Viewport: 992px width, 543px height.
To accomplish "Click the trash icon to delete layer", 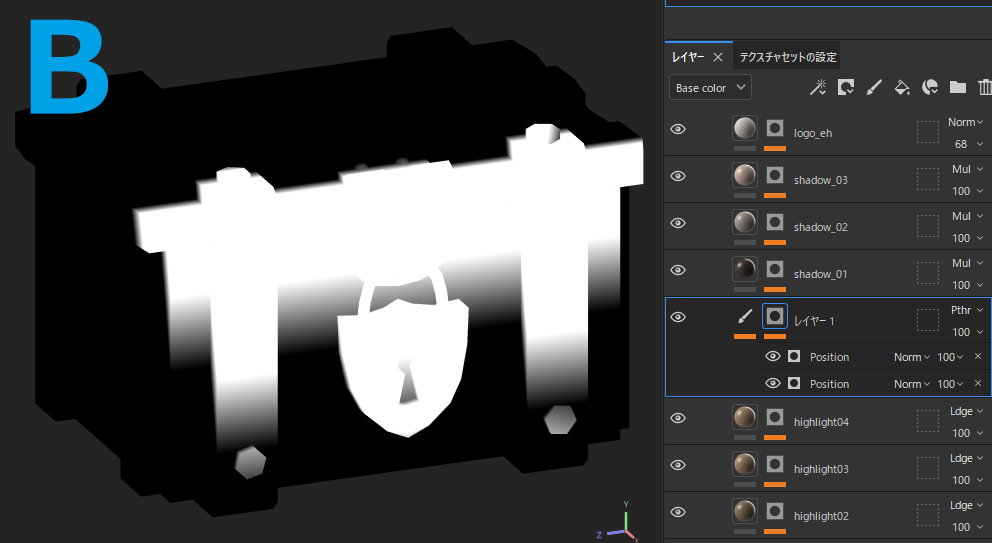I will (984, 88).
